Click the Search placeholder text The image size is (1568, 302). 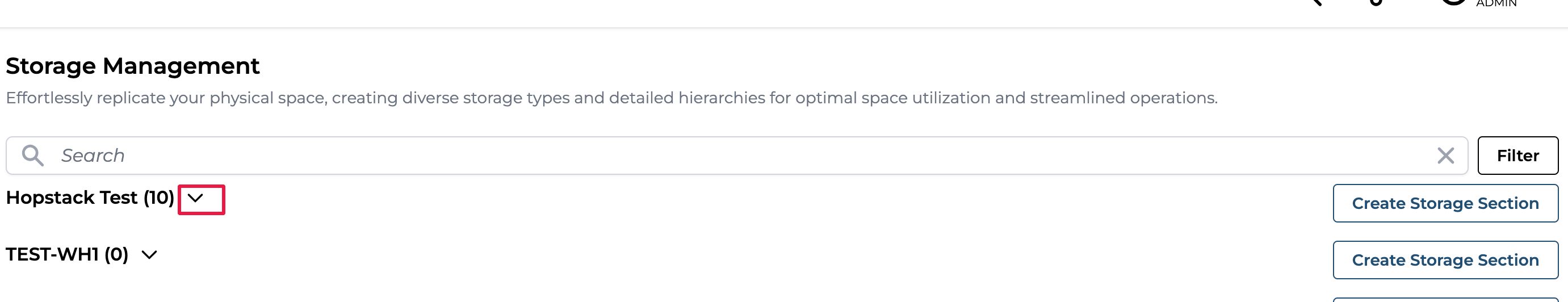[x=93, y=156]
